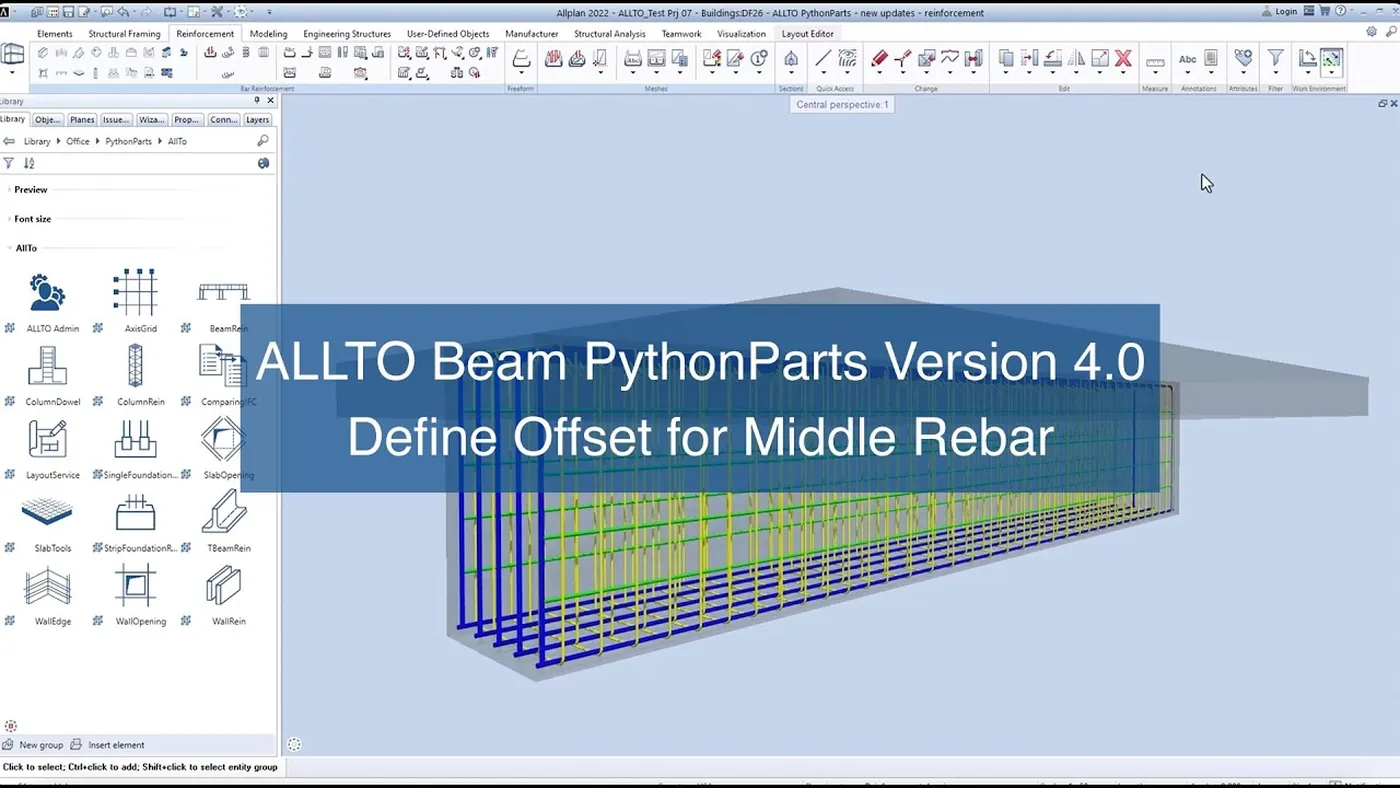
Task: Select the WallOpening PythonPart
Action: 135,586
